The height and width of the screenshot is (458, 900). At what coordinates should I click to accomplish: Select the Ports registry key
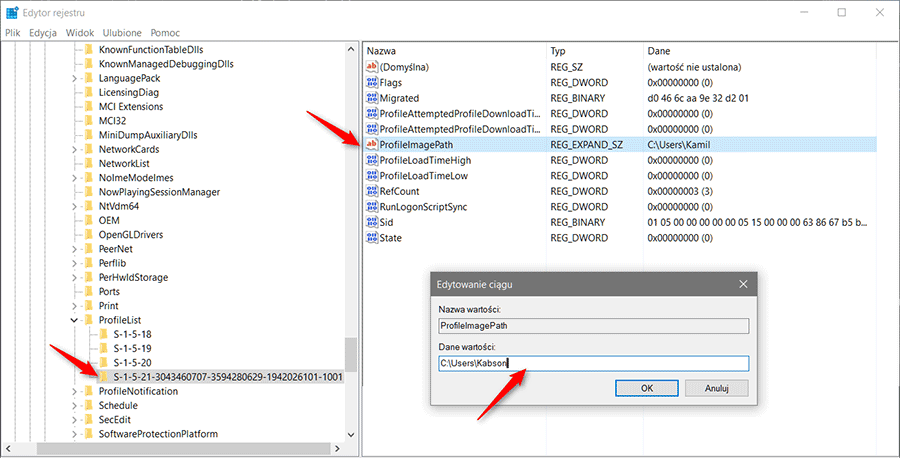pos(108,292)
